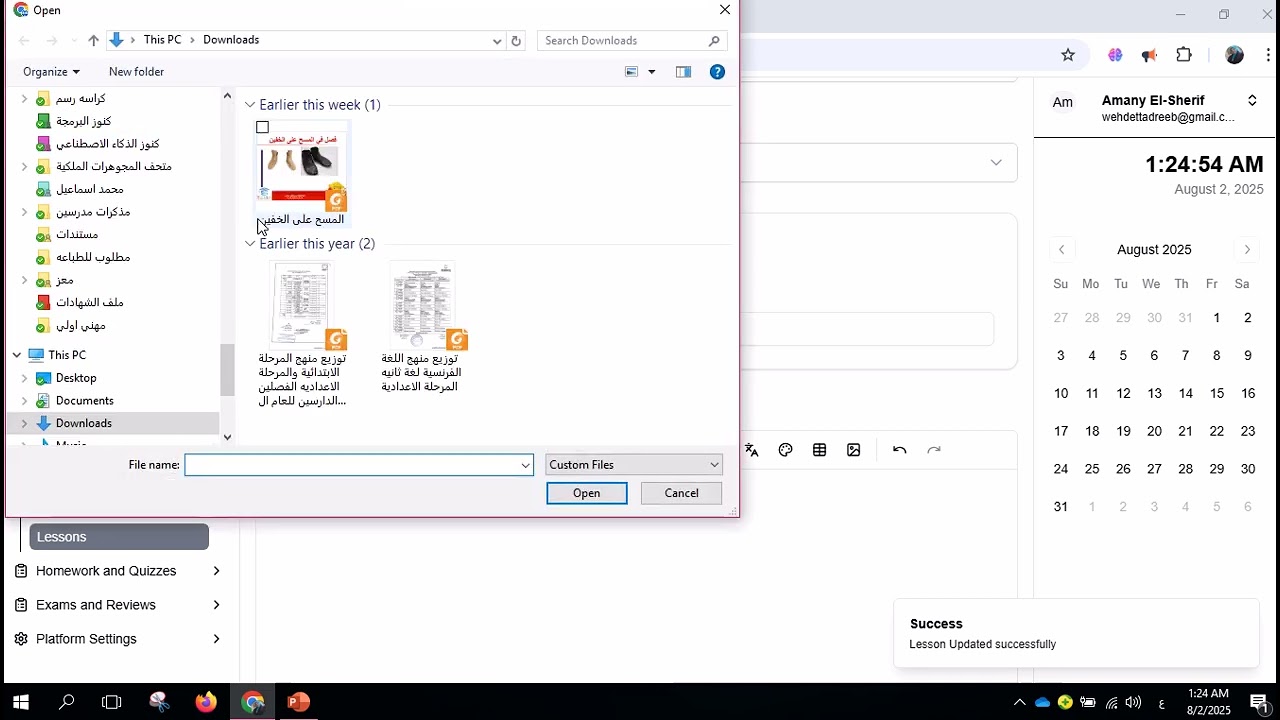Go to next month in calendar
The height and width of the screenshot is (720, 1280).
click(x=1247, y=250)
